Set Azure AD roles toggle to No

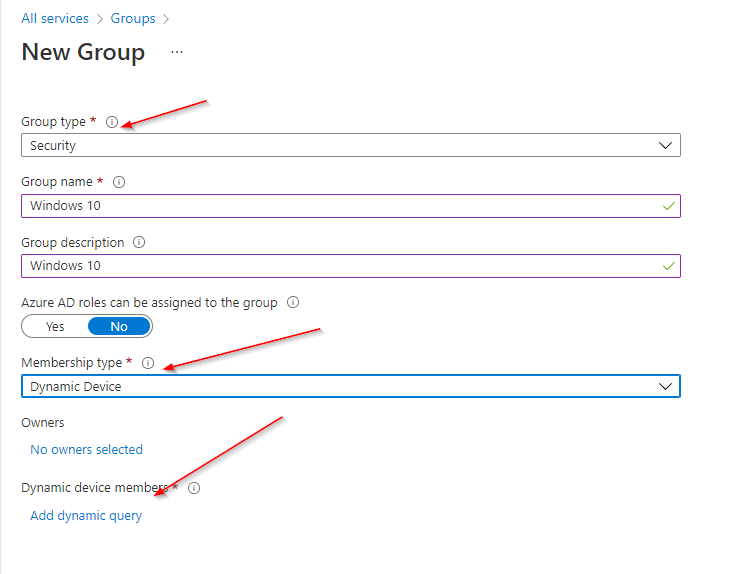pos(119,326)
